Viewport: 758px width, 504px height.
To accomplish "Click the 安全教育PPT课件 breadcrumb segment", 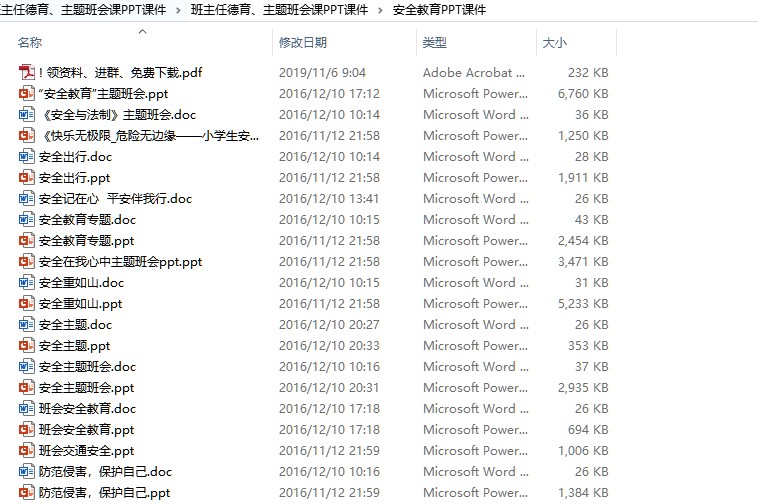I will pyautogui.click(x=439, y=10).
